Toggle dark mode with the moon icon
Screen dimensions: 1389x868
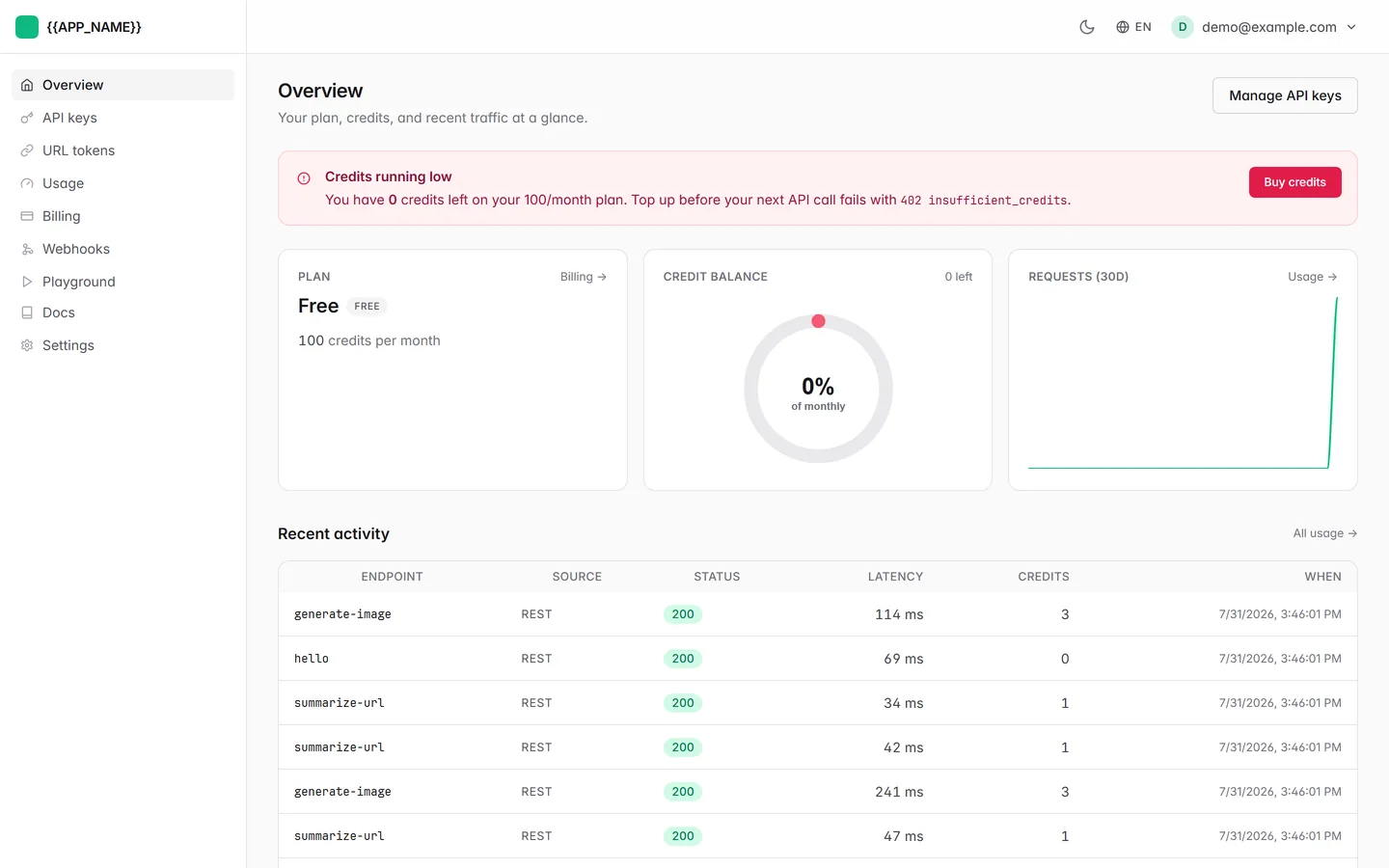pos(1087,27)
